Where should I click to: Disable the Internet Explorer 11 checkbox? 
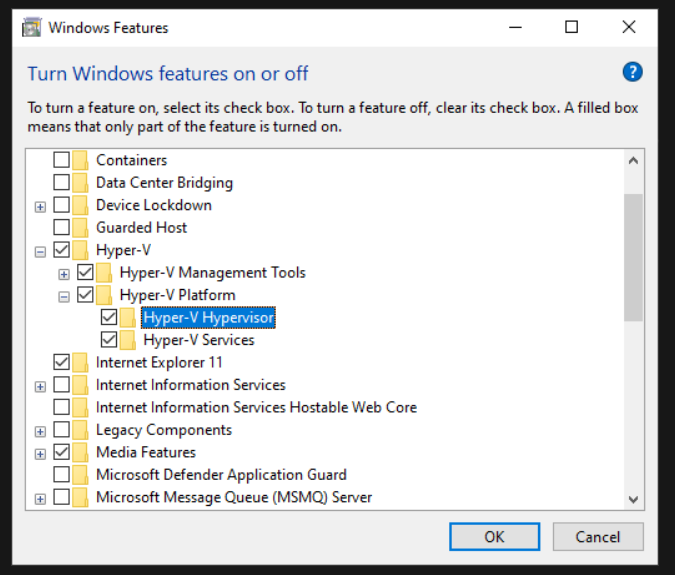click(62, 362)
